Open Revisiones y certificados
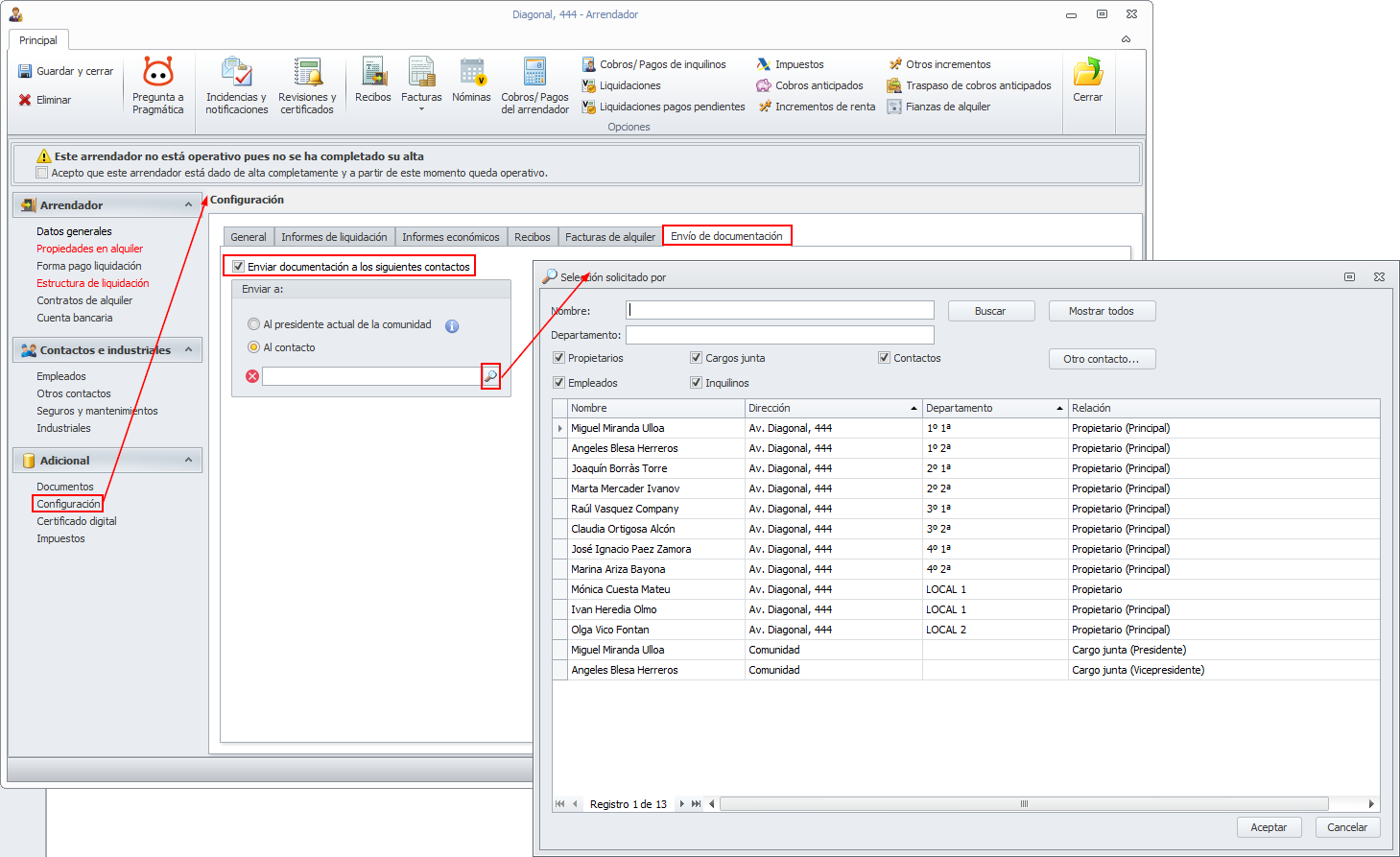Image resolution: width=1400 pixels, height=857 pixels. tap(307, 85)
